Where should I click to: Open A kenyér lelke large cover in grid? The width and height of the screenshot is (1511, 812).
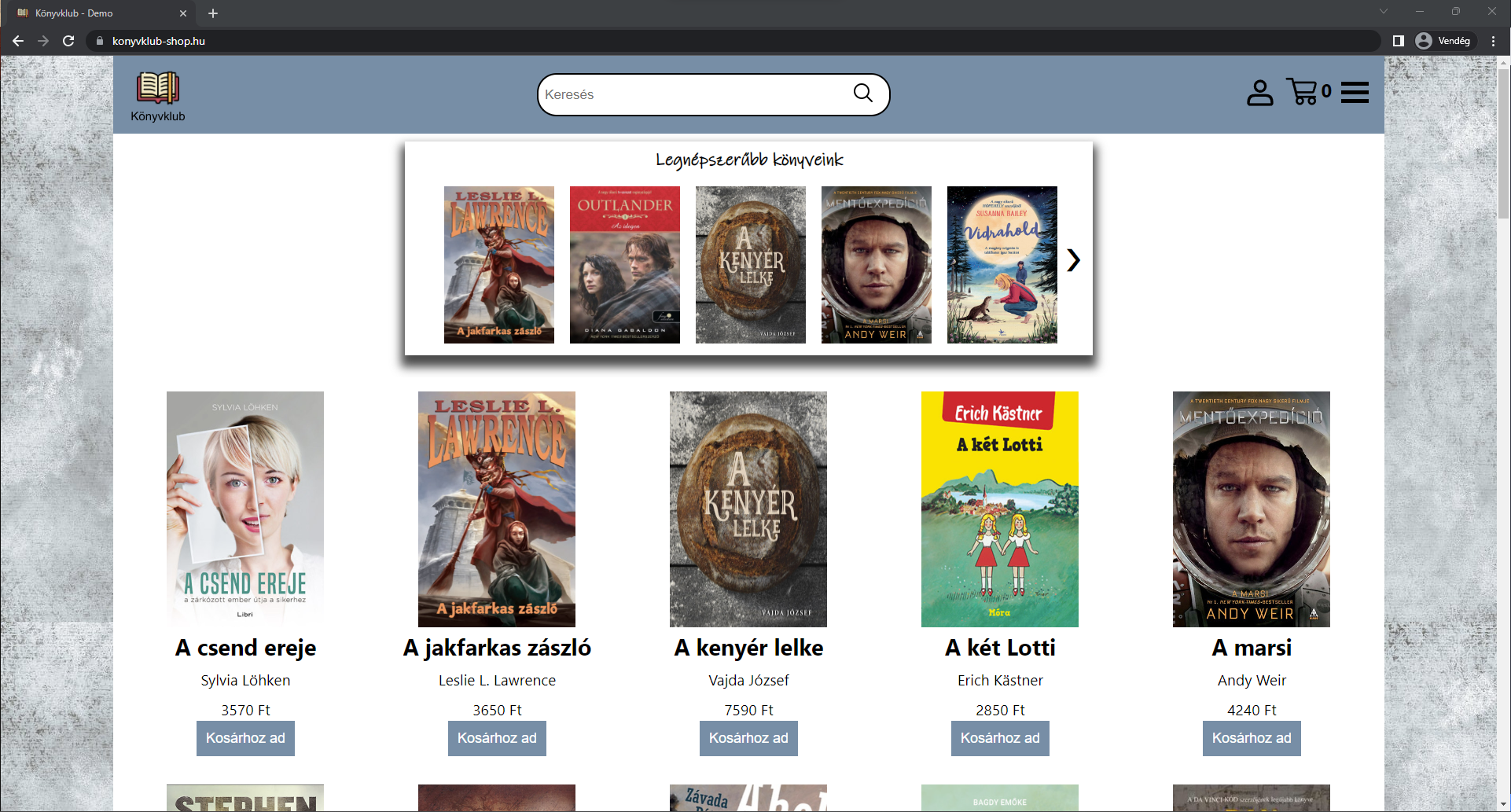coord(748,509)
